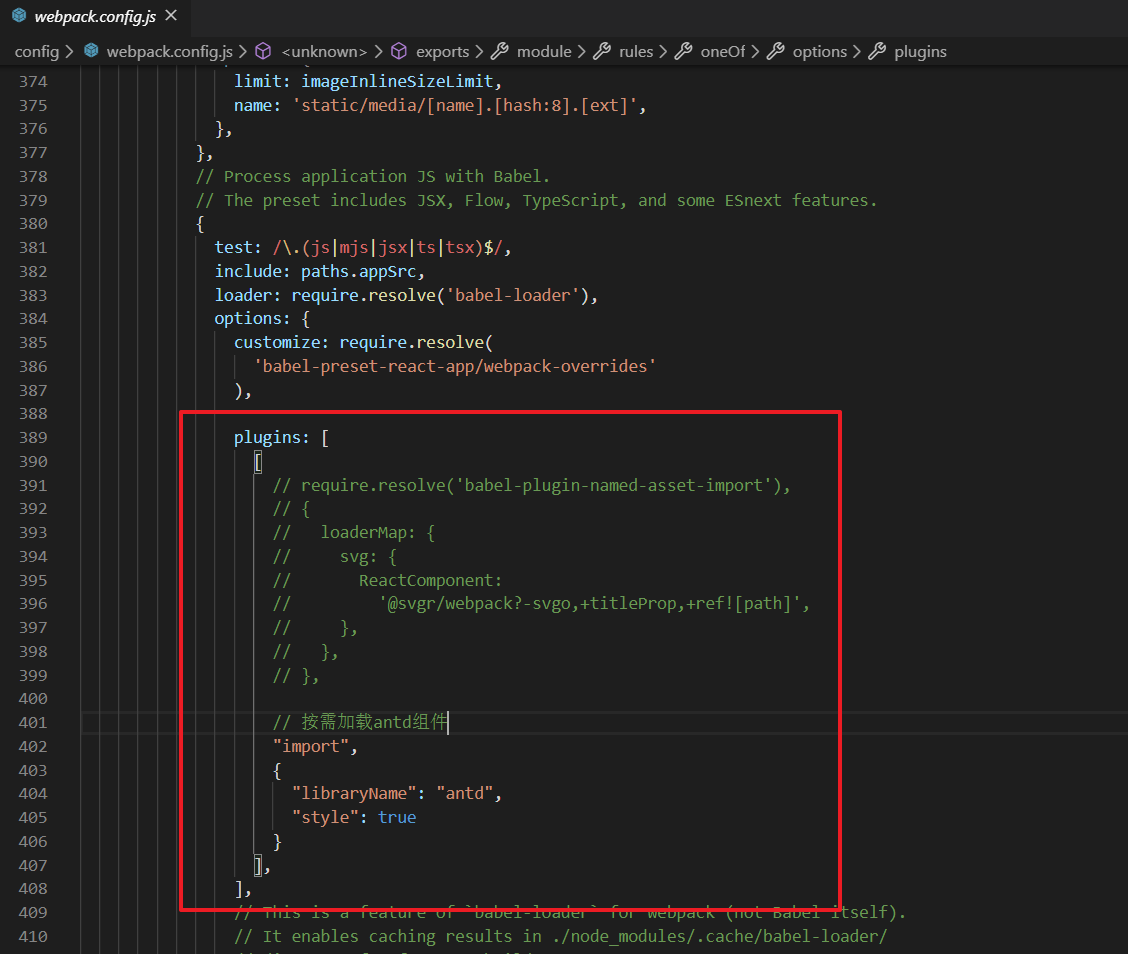Viewport: 1128px width, 954px height.
Task: Click comment about caching results line 410
Action: (560, 936)
